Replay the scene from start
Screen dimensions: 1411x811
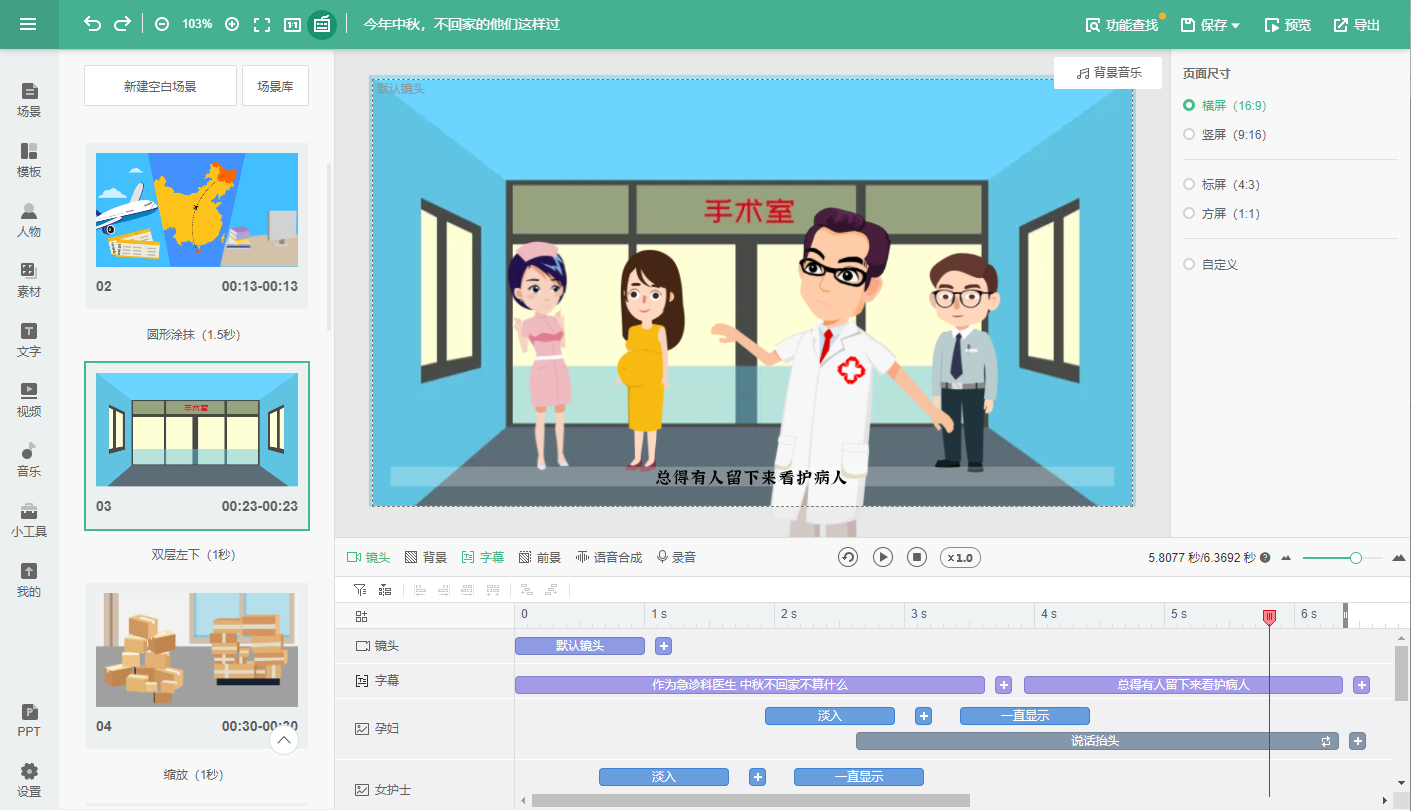[x=848, y=557]
